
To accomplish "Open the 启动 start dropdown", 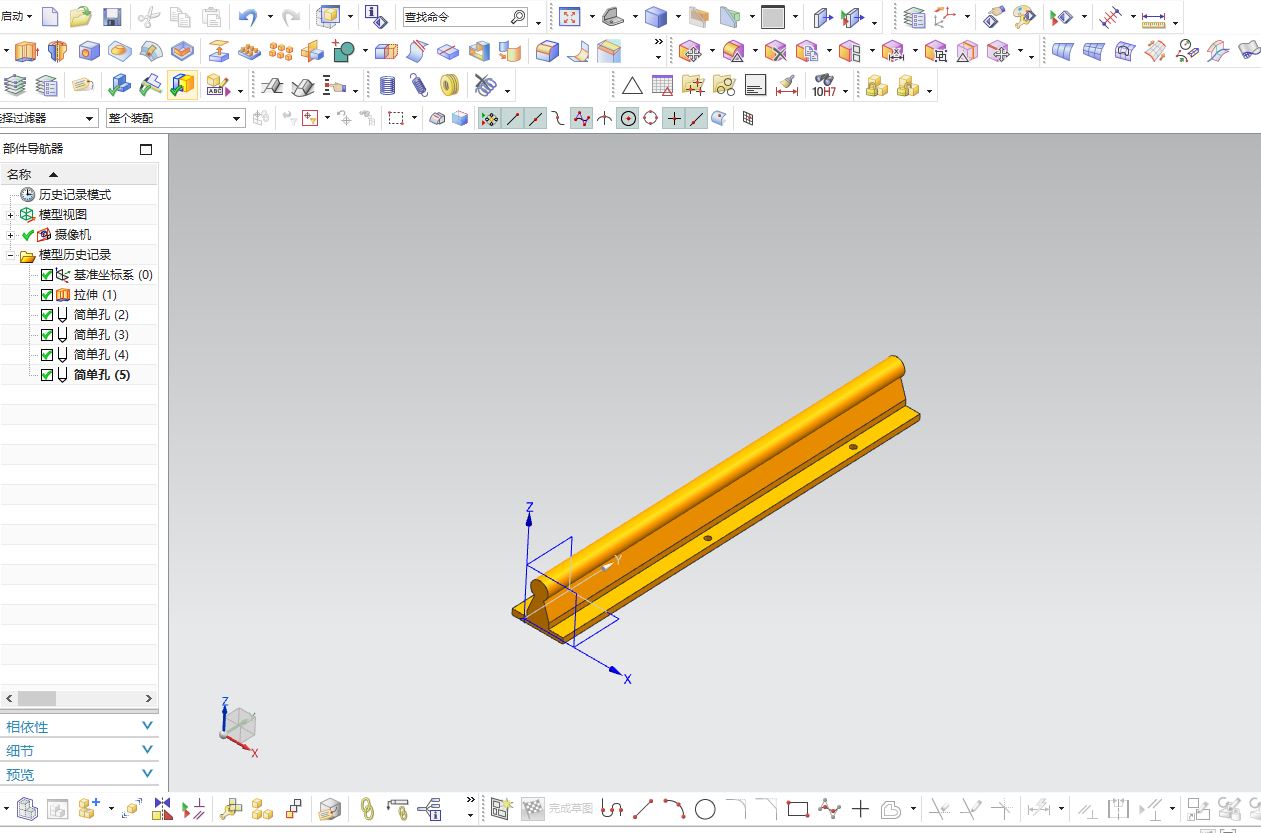I will [x=16, y=17].
